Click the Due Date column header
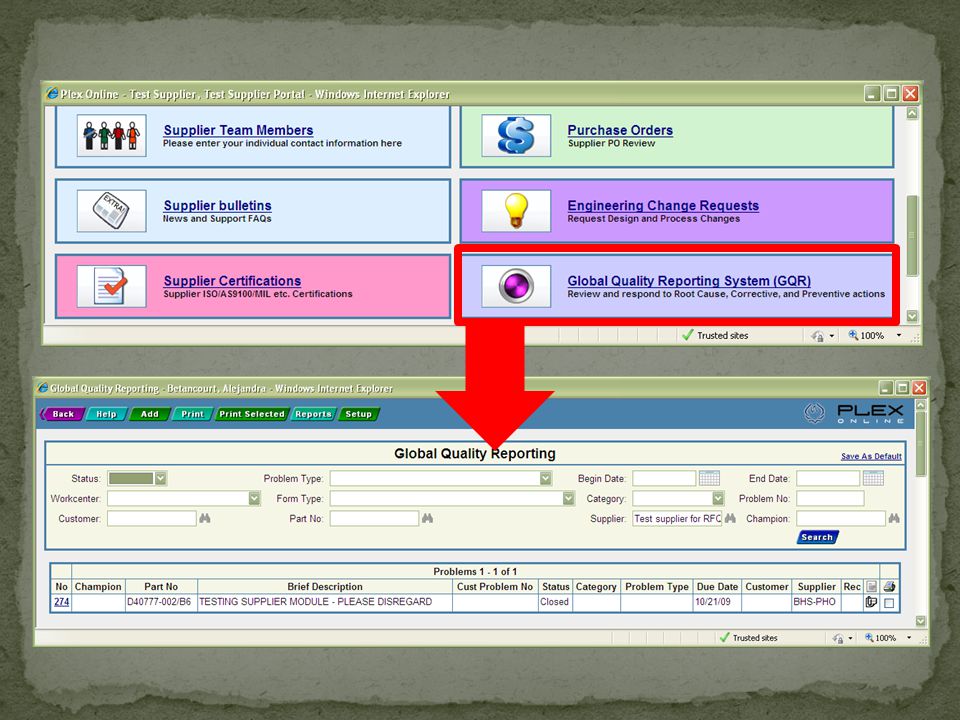This screenshot has width=960, height=720. point(717,587)
